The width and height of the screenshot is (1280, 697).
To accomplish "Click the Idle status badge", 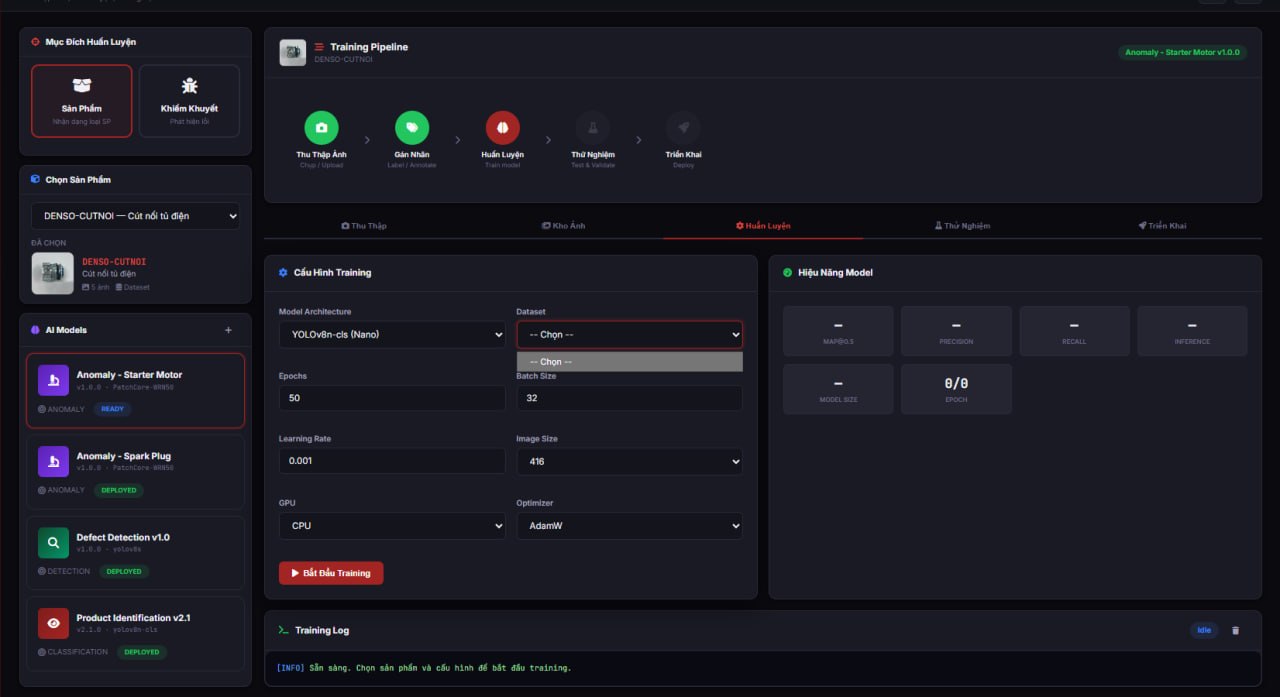I will click(x=1204, y=630).
